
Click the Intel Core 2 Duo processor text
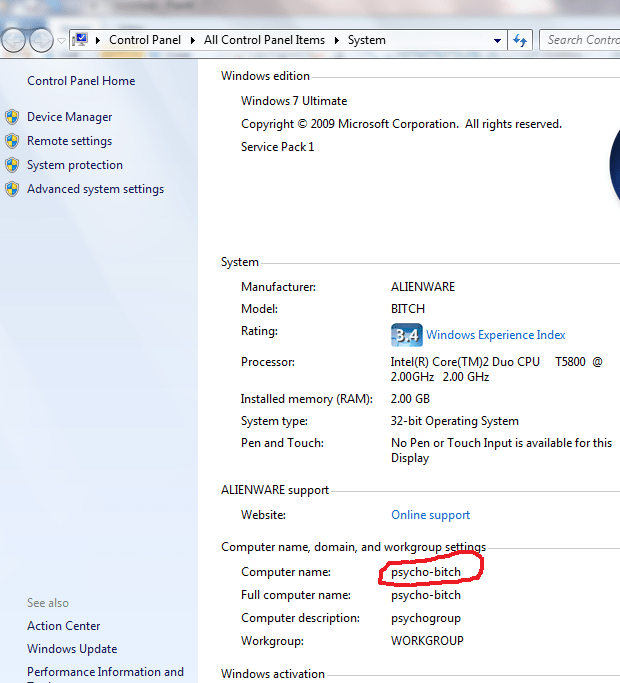pyautogui.click(x=496, y=369)
